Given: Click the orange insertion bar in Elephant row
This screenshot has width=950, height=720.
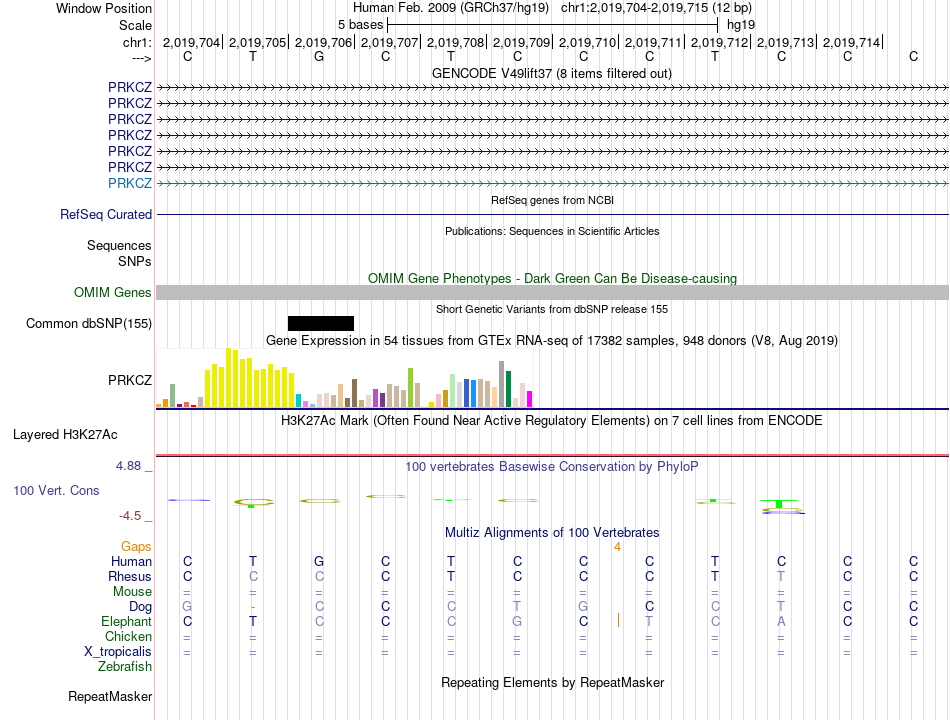Looking at the screenshot, I should coord(618,621).
